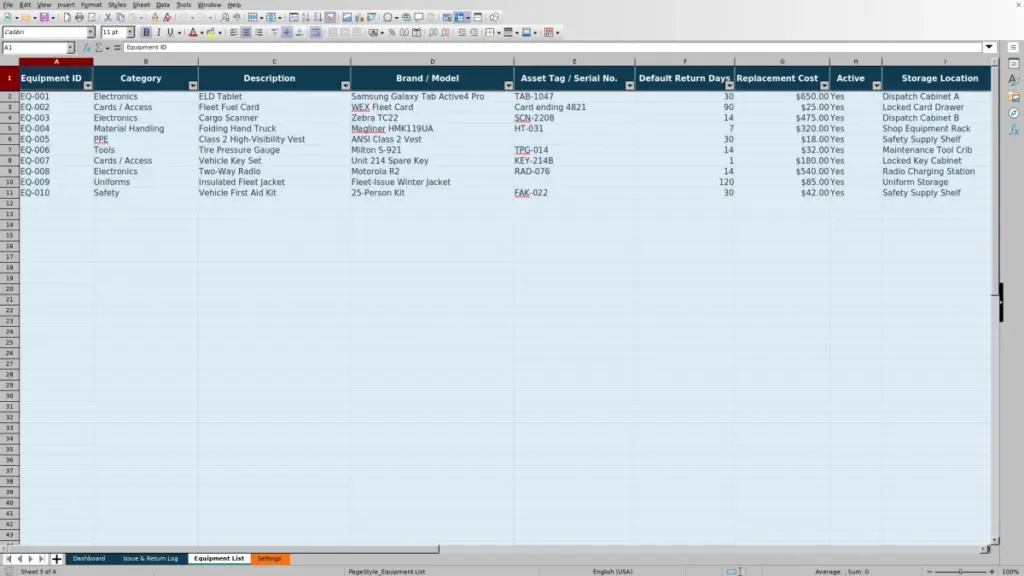Toggle Center Horizontally alignment button
The height and width of the screenshot is (576, 1024).
pyautogui.click(x=246, y=33)
